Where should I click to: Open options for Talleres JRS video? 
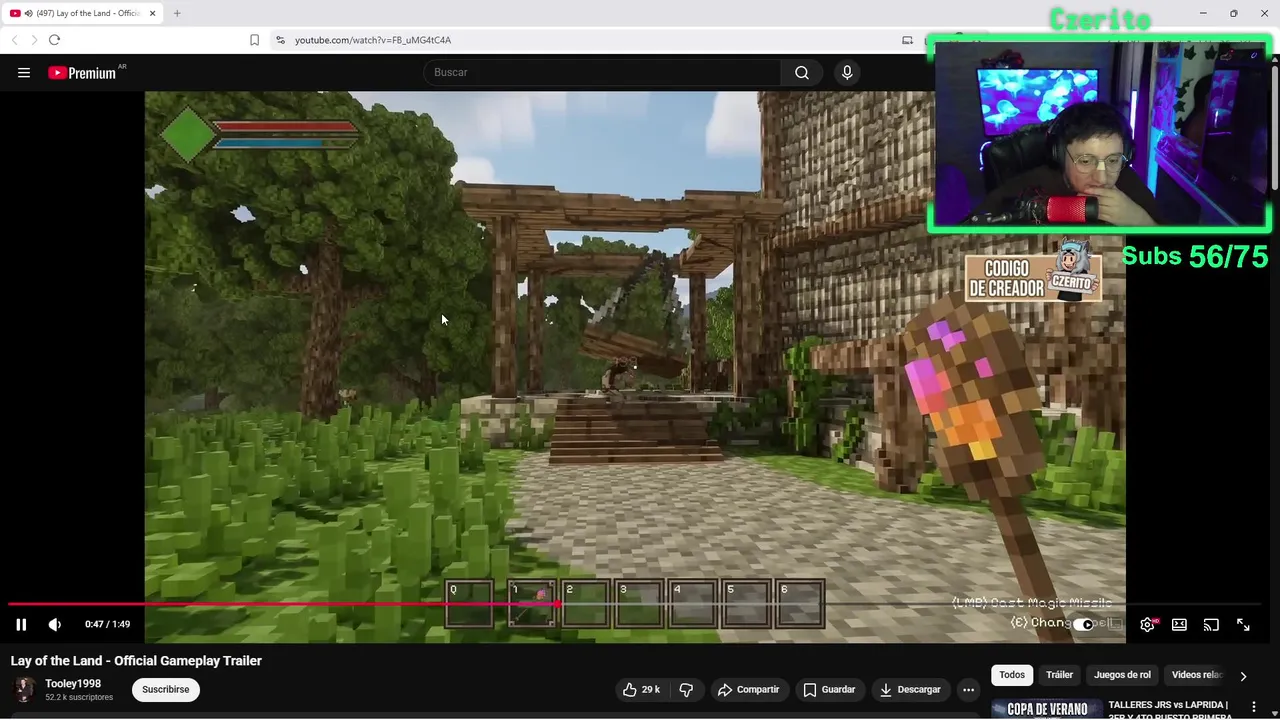coord(1253,707)
